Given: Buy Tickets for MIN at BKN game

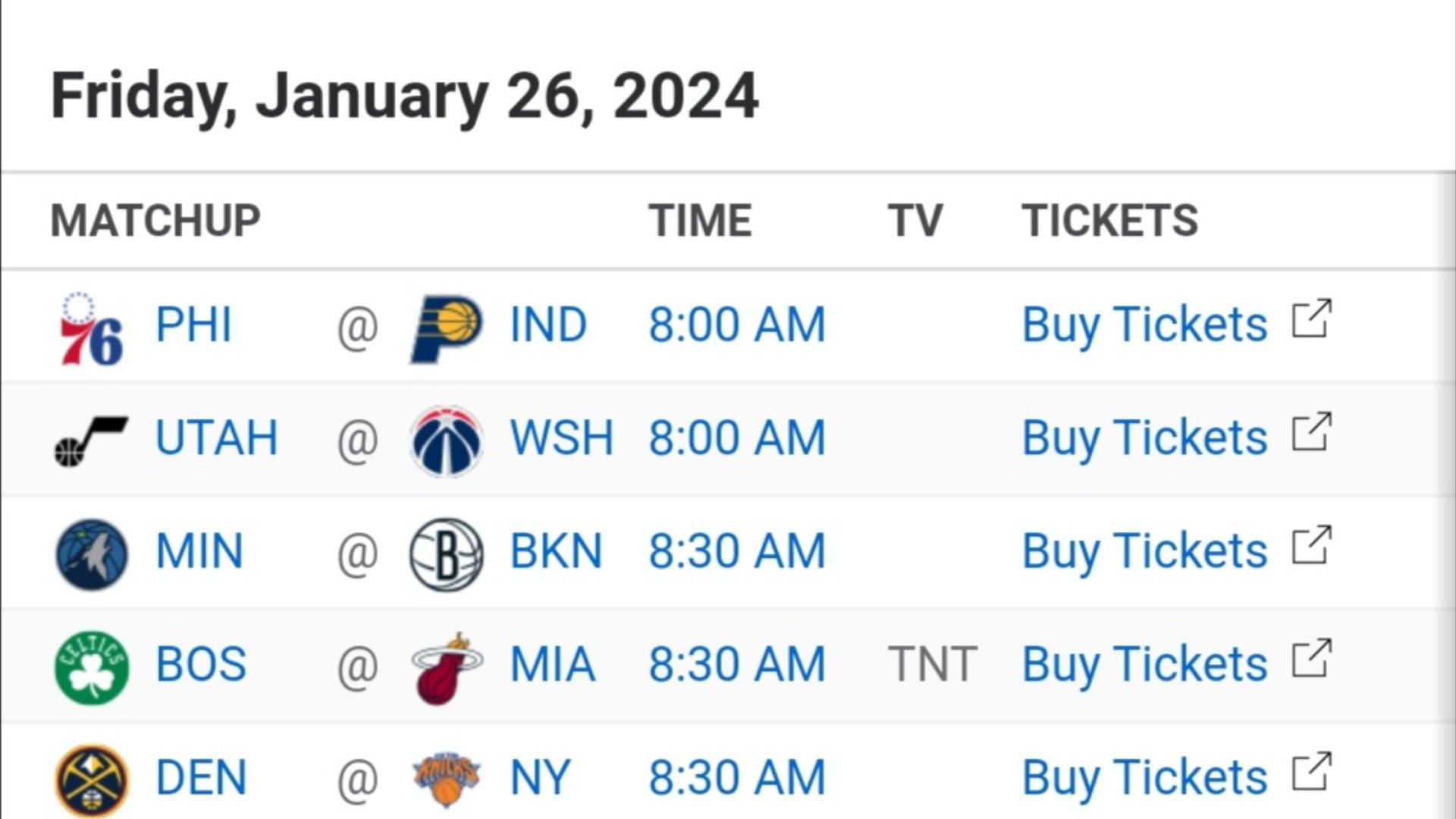Looking at the screenshot, I should click(x=1144, y=551).
